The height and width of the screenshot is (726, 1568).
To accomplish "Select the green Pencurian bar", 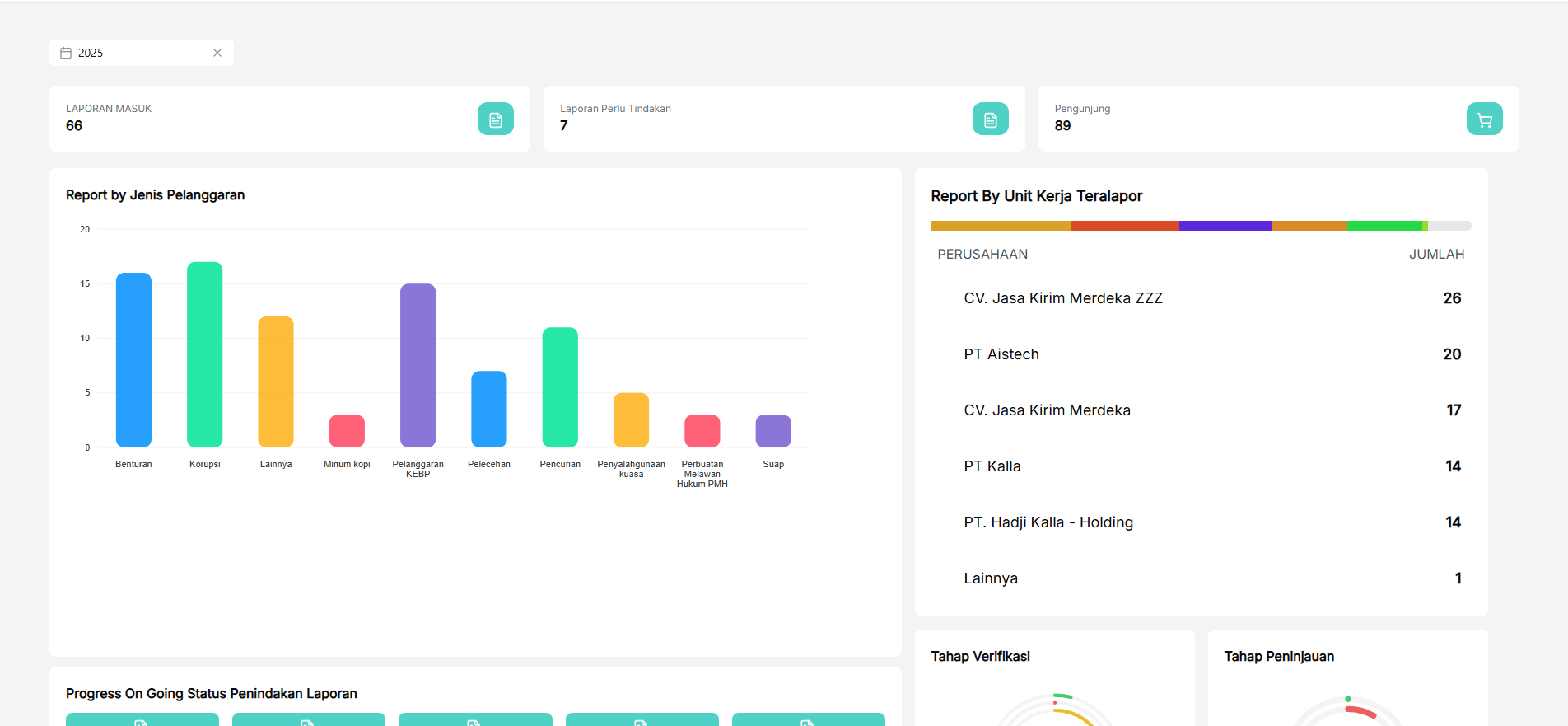I will pos(560,387).
